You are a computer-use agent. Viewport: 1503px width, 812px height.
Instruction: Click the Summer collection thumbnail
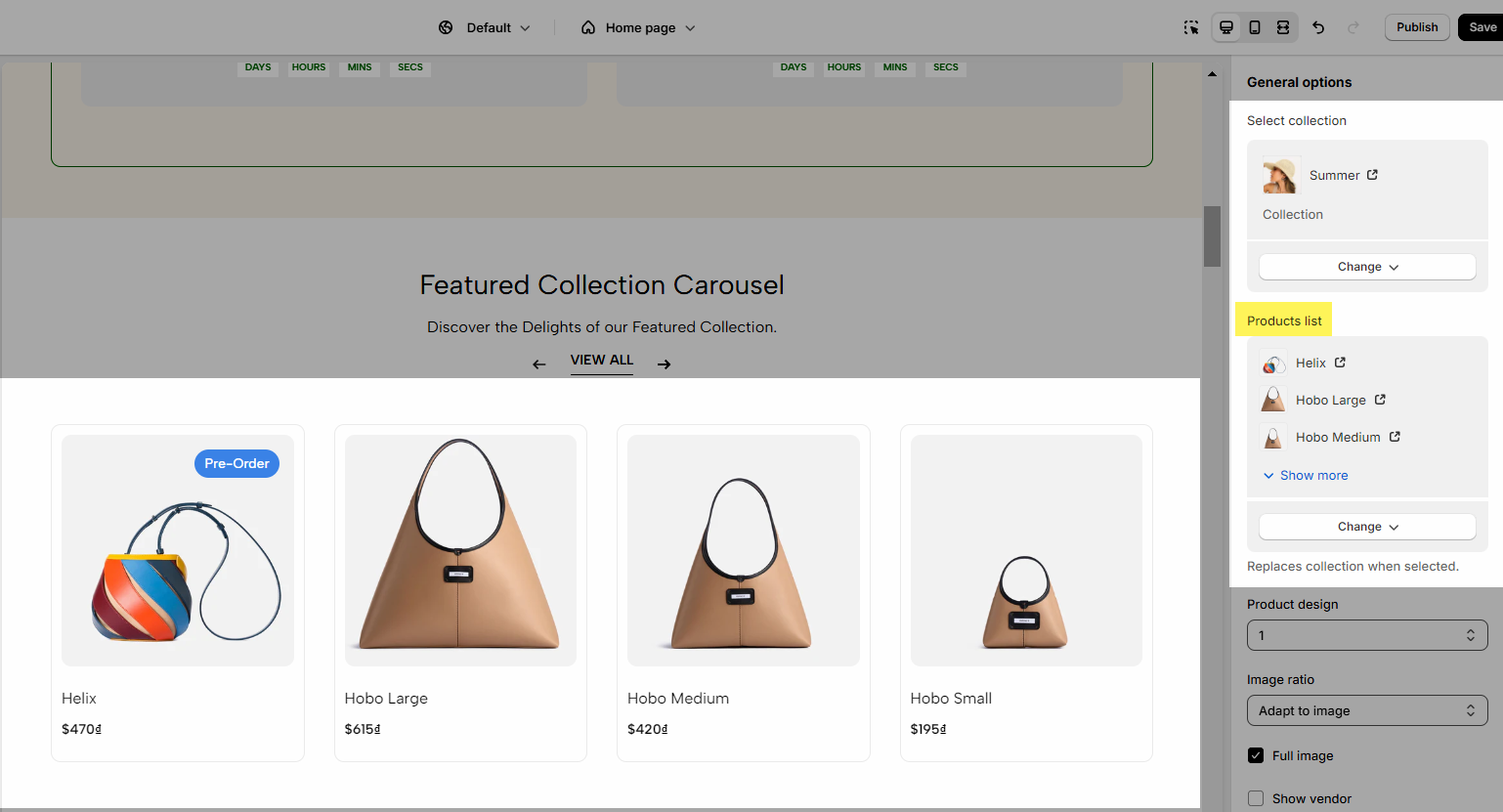point(1280,176)
